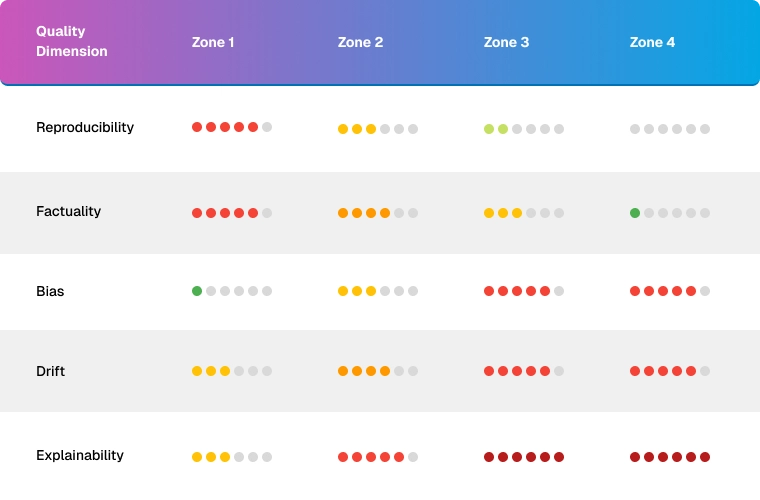Click Explainability Zone 4 dark red rating
The image size is (760, 500).
[670, 457]
